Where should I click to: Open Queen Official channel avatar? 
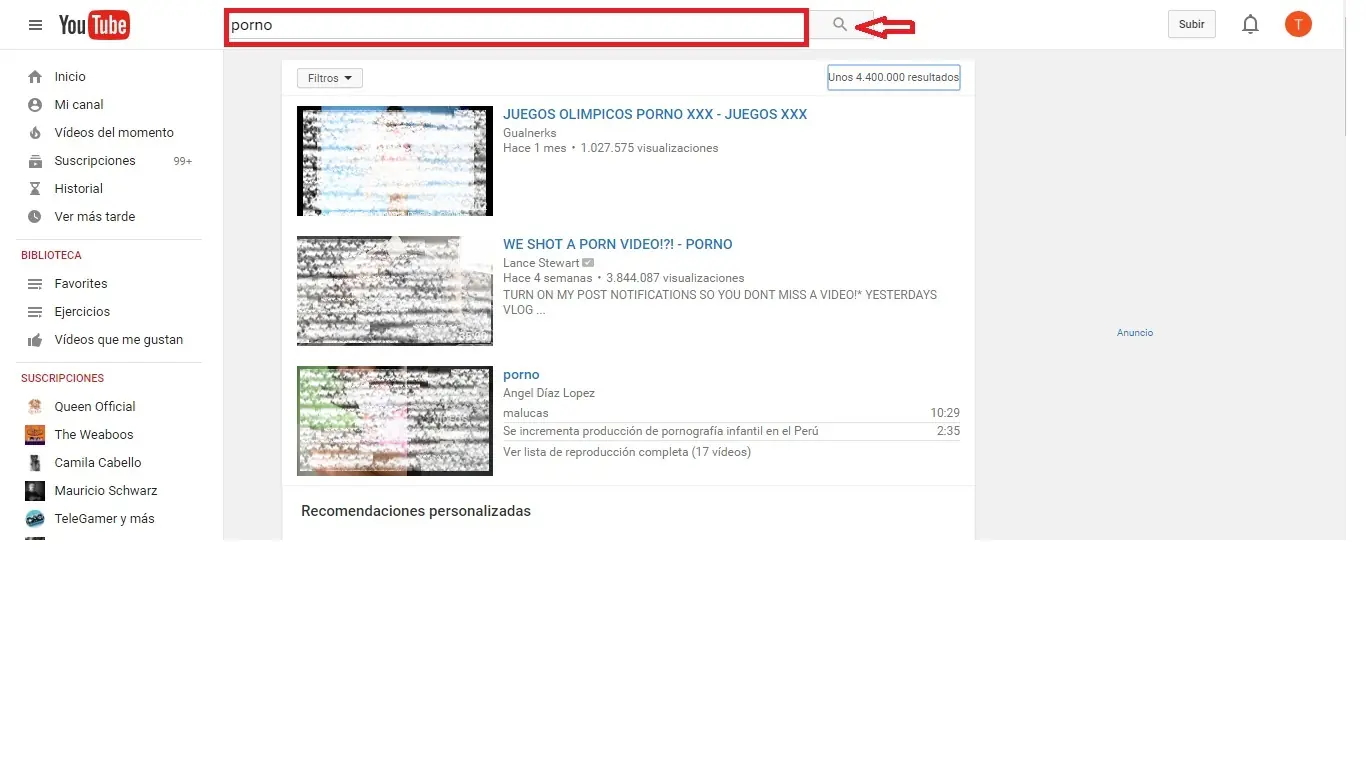[x=35, y=407]
